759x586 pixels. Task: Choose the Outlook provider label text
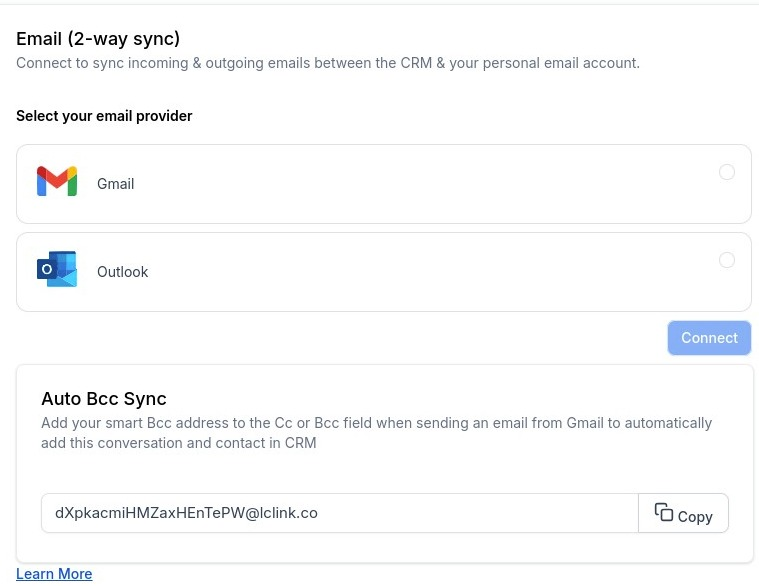pos(122,272)
